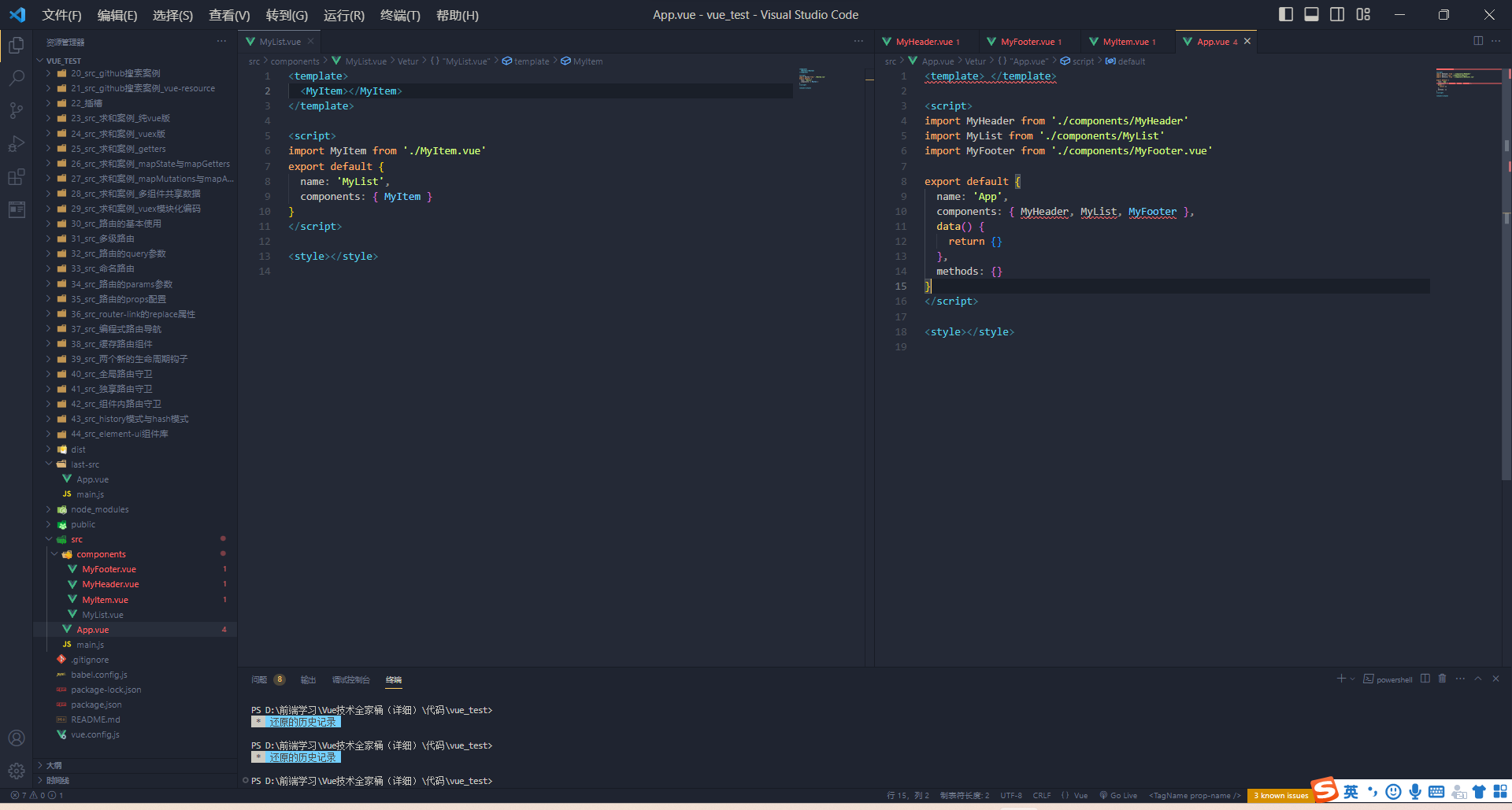This screenshot has height=810, width=1512.
Task: Switch to MyFooter.vue tab
Action: coord(1027,42)
